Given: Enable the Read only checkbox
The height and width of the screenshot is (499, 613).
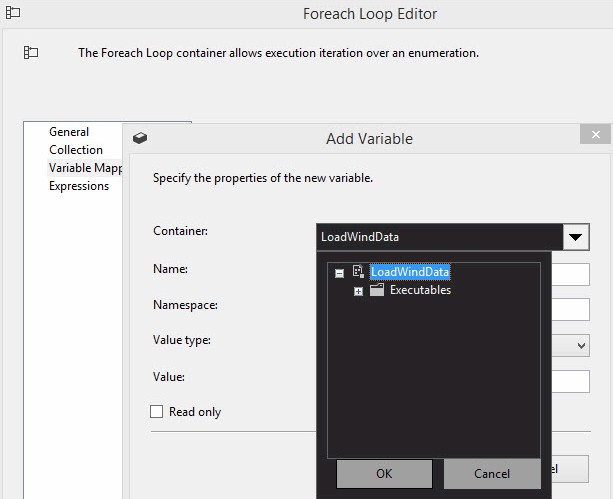Looking at the screenshot, I should tap(156, 411).
